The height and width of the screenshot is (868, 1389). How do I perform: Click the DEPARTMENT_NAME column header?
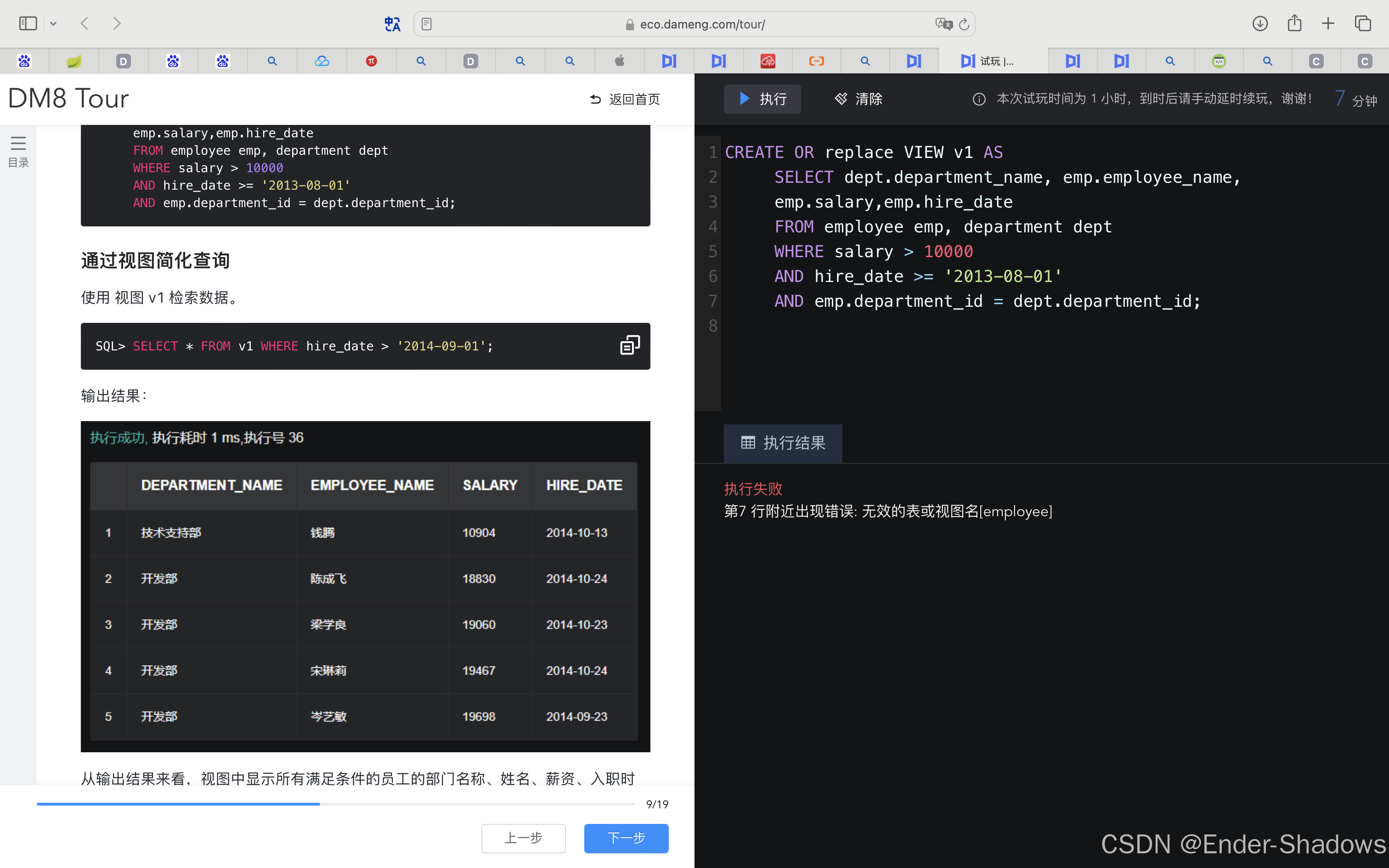point(212,485)
